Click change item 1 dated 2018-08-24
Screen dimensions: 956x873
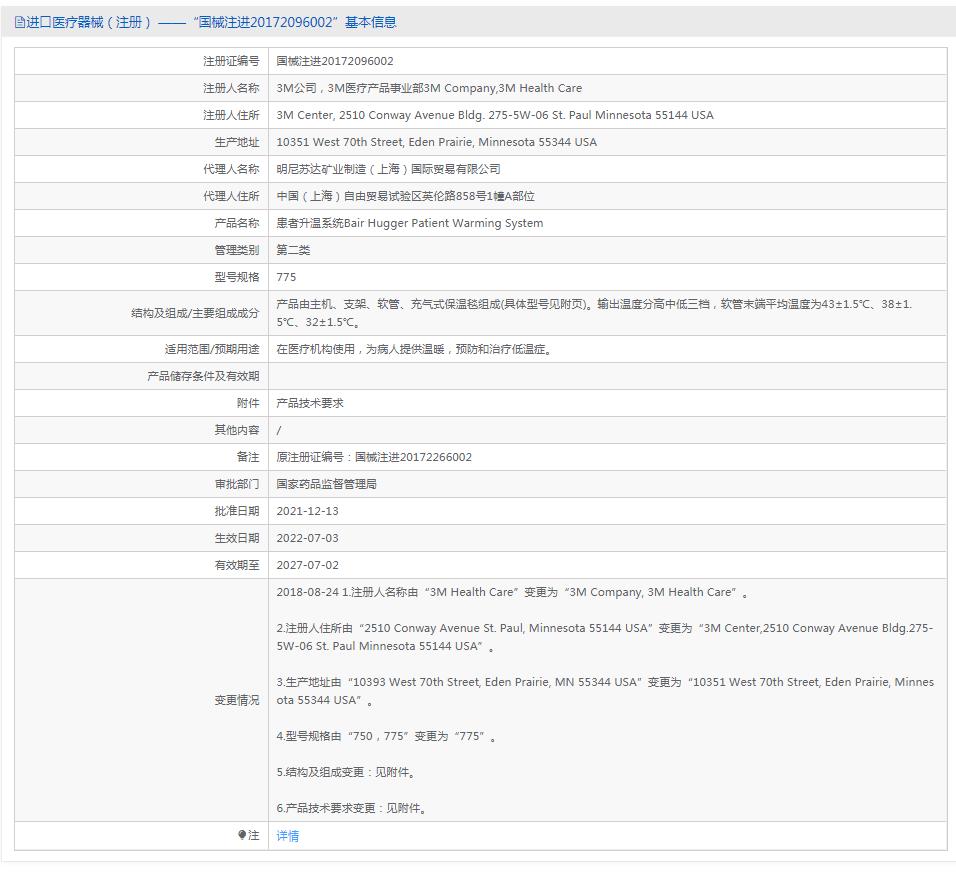tap(512, 592)
